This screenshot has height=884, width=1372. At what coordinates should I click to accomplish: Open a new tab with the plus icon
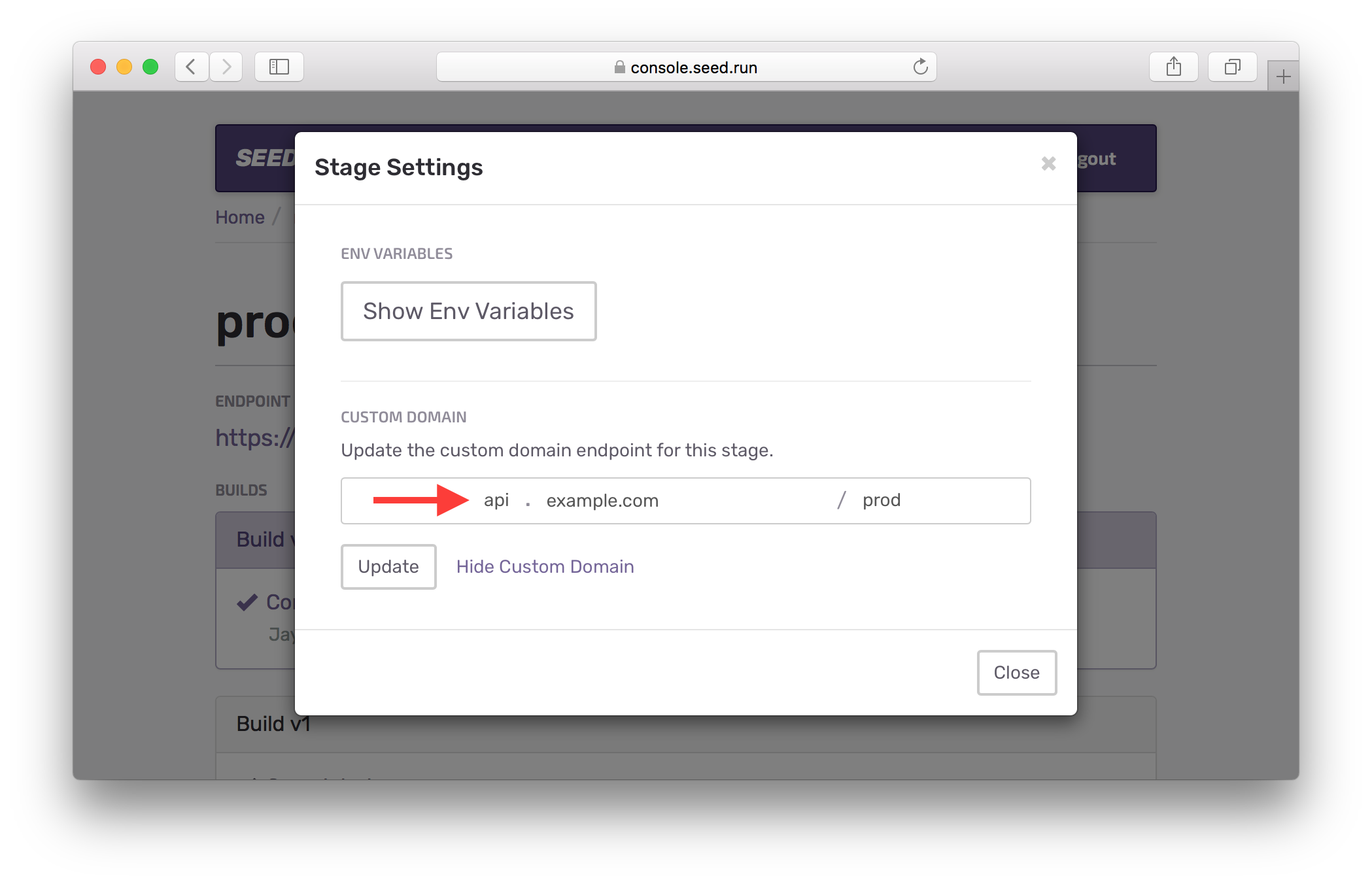click(1283, 75)
